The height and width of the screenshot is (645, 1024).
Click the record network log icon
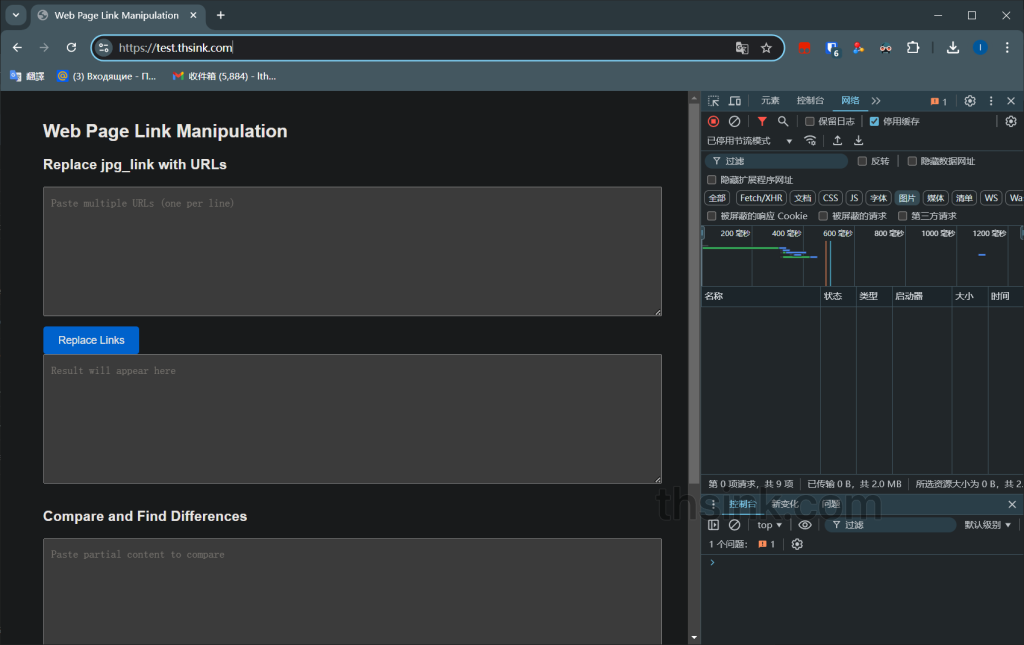[x=714, y=121]
